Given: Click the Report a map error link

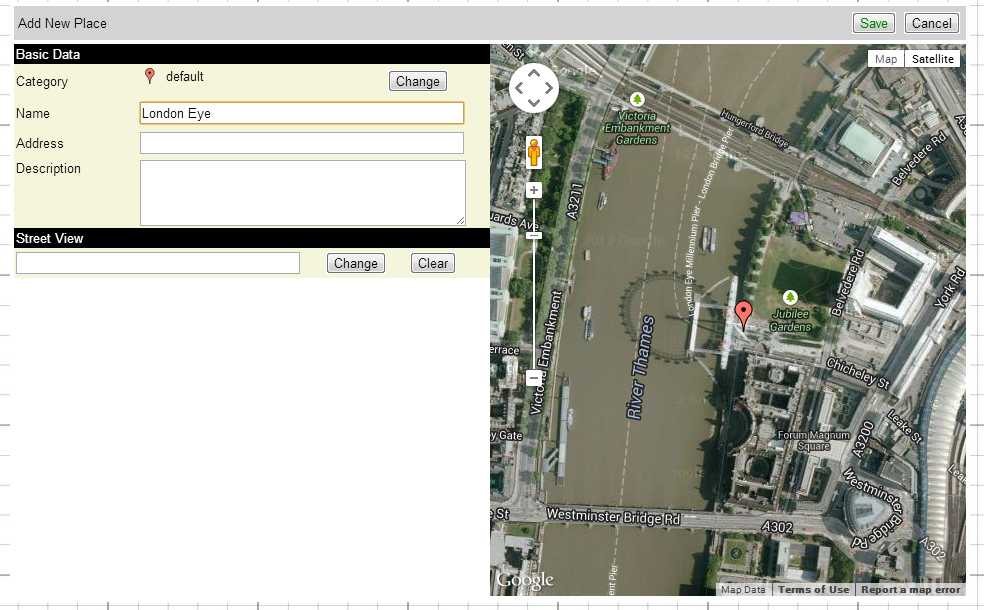Looking at the screenshot, I should [x=911, y=589].
